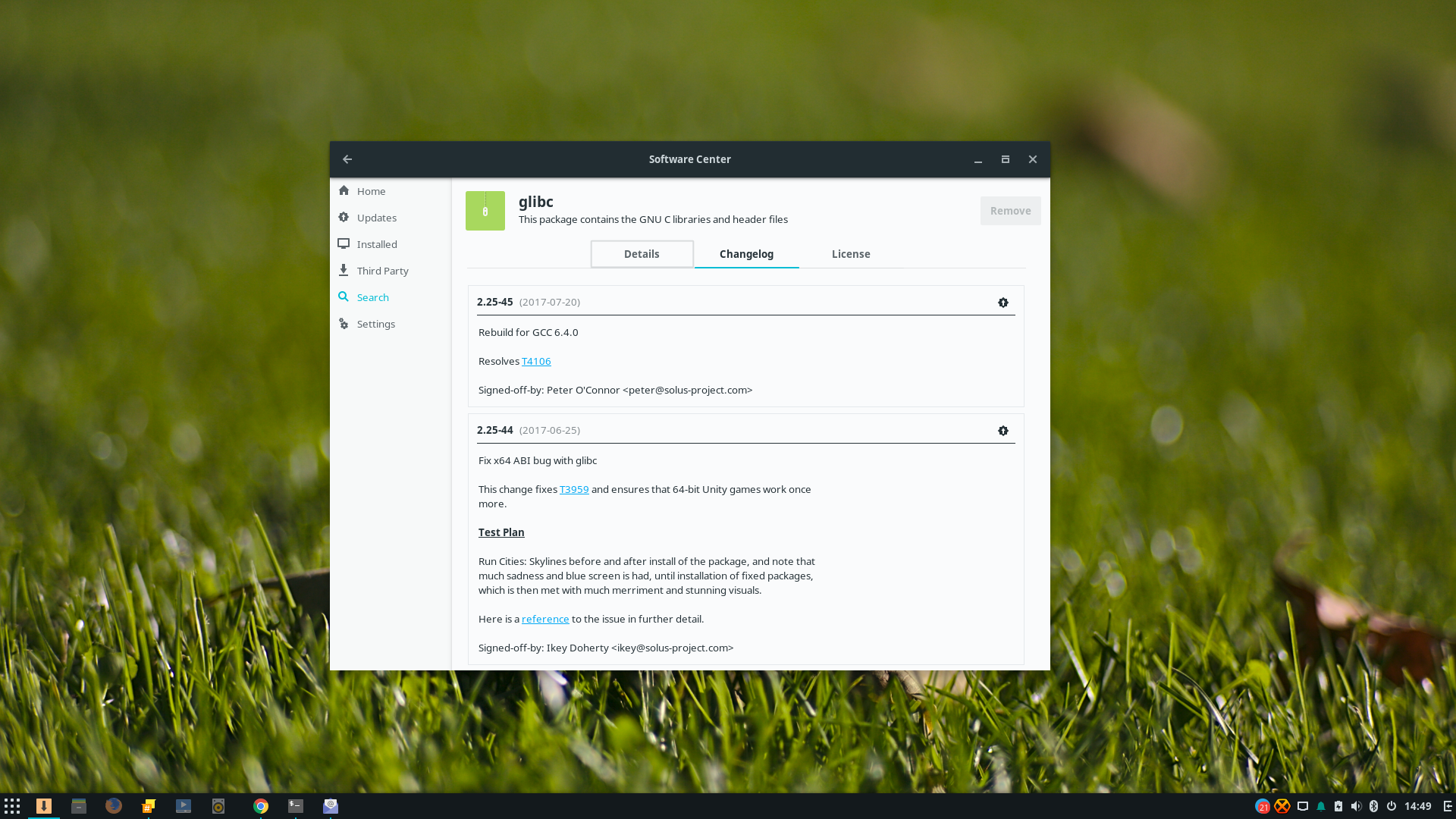Click Peter O'Connor signed-off-by line

[615, 390]
